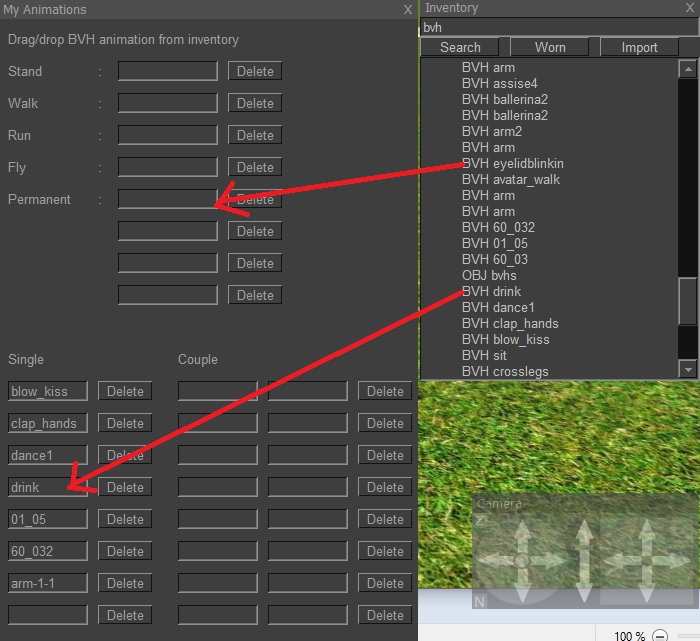This screenshot has height=641, width=700.
Task: Click the Permanent animation slot field
Action: point(168,199)
